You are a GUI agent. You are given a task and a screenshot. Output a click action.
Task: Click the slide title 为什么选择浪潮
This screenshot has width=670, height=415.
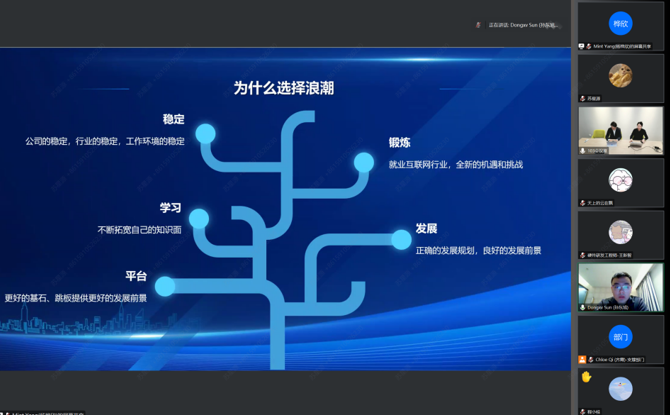click(x=284, y=88)
